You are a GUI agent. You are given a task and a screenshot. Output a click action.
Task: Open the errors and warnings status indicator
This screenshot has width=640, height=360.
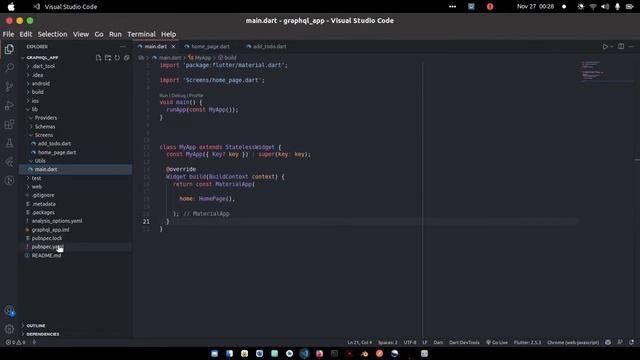[x=16, y=342]
